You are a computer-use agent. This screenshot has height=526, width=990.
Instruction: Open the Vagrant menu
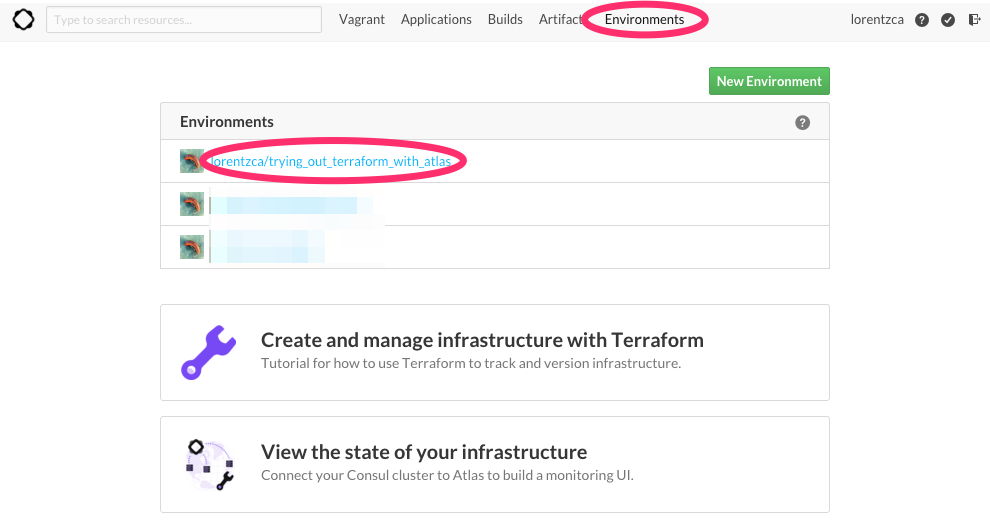coord(362,20)
